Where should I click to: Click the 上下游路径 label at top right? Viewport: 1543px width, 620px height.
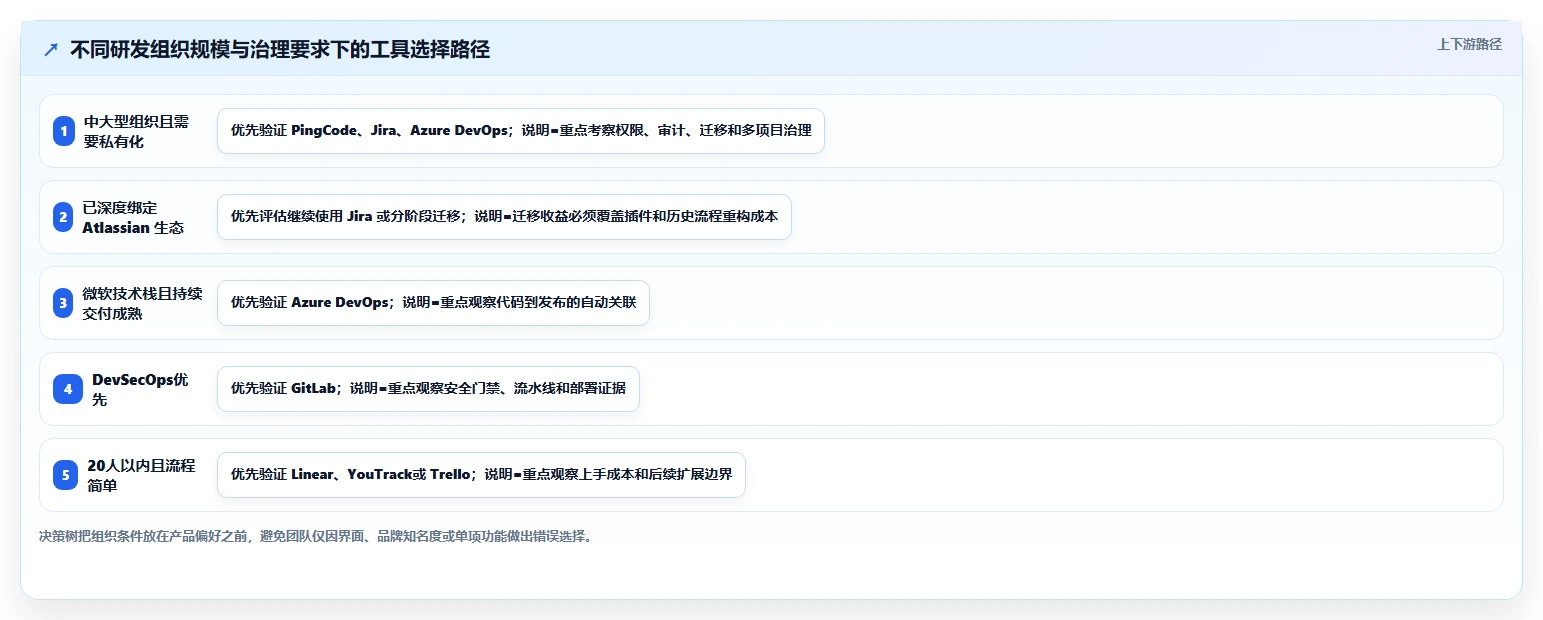1469,44
